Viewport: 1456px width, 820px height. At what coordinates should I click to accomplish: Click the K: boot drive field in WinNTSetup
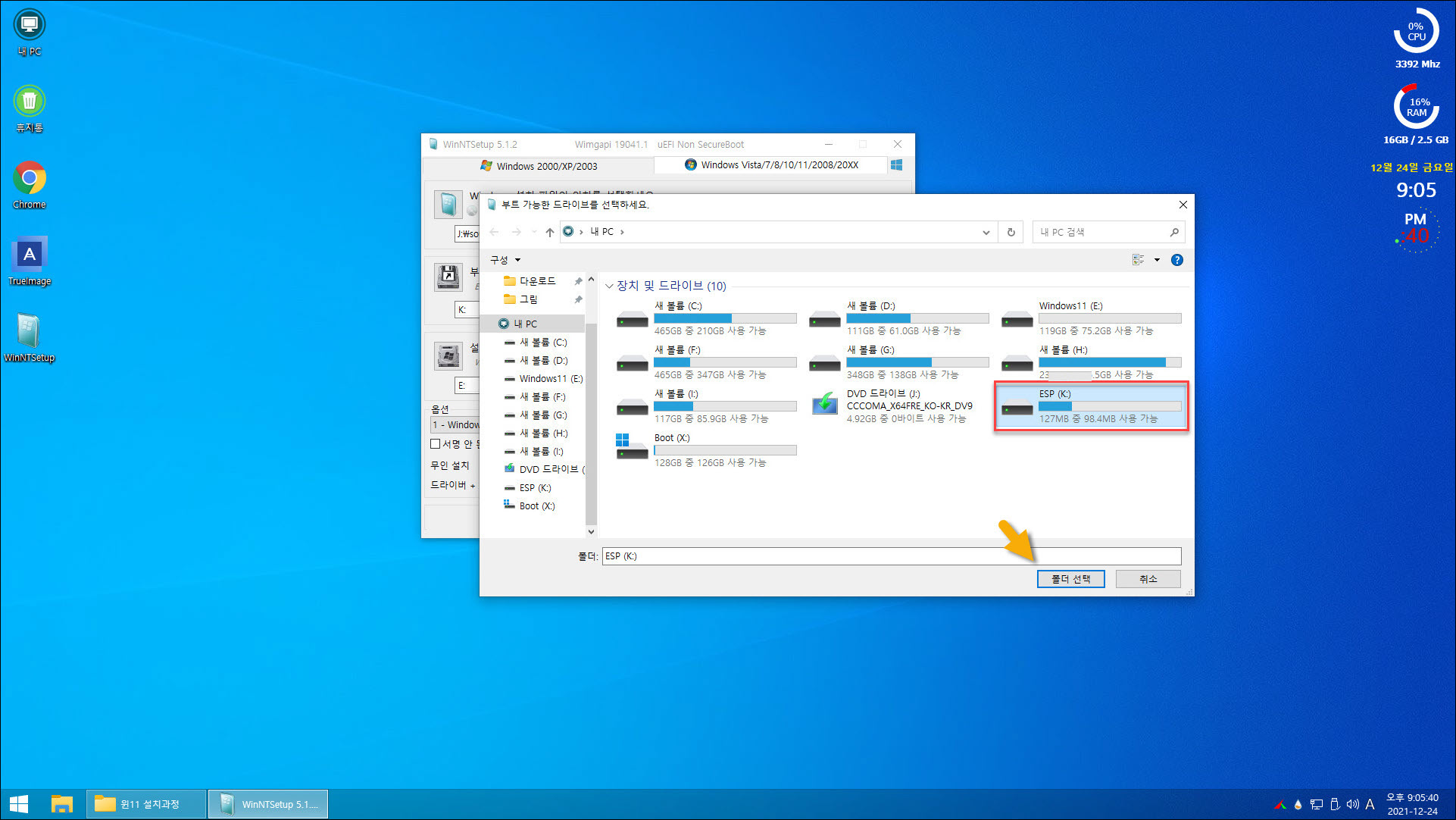(x=467, y=309)
